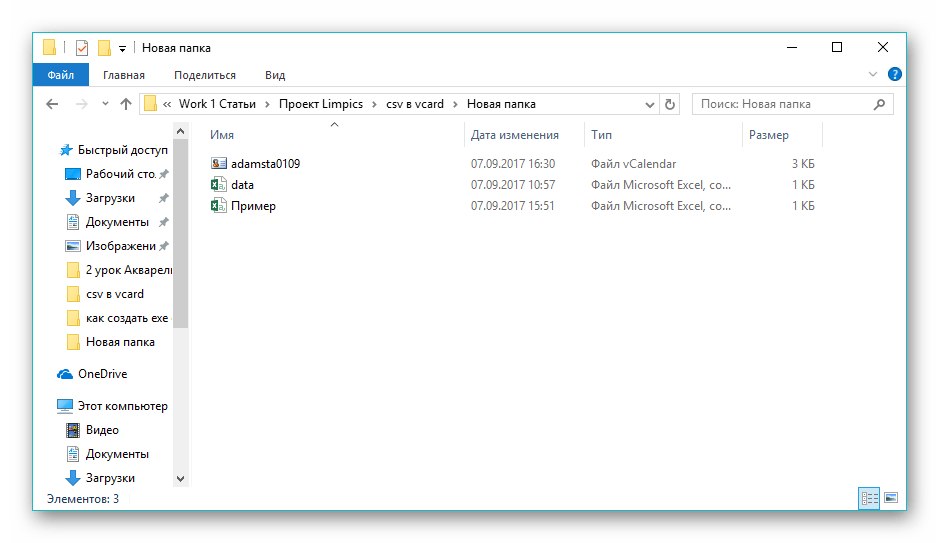Click date 07.09.2017 16:30
Image resolution: width=939 pixels, height=543 pixels.
(513, 163)
